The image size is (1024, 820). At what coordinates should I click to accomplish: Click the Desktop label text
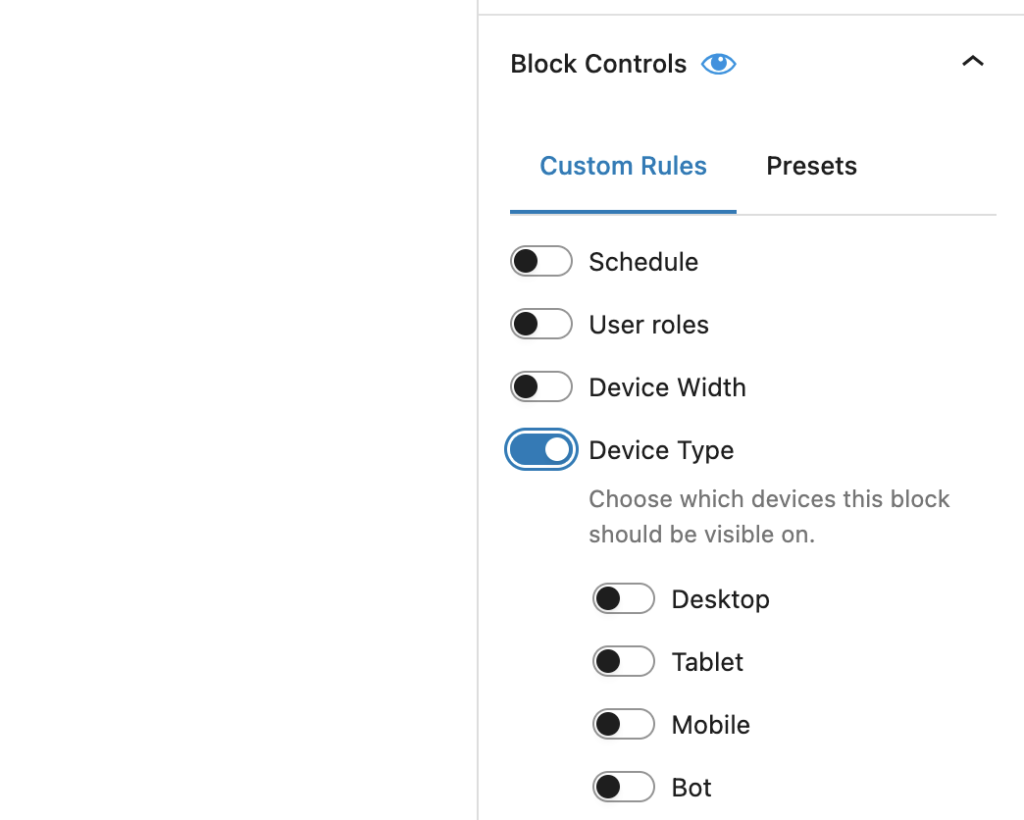pos(720,598)
